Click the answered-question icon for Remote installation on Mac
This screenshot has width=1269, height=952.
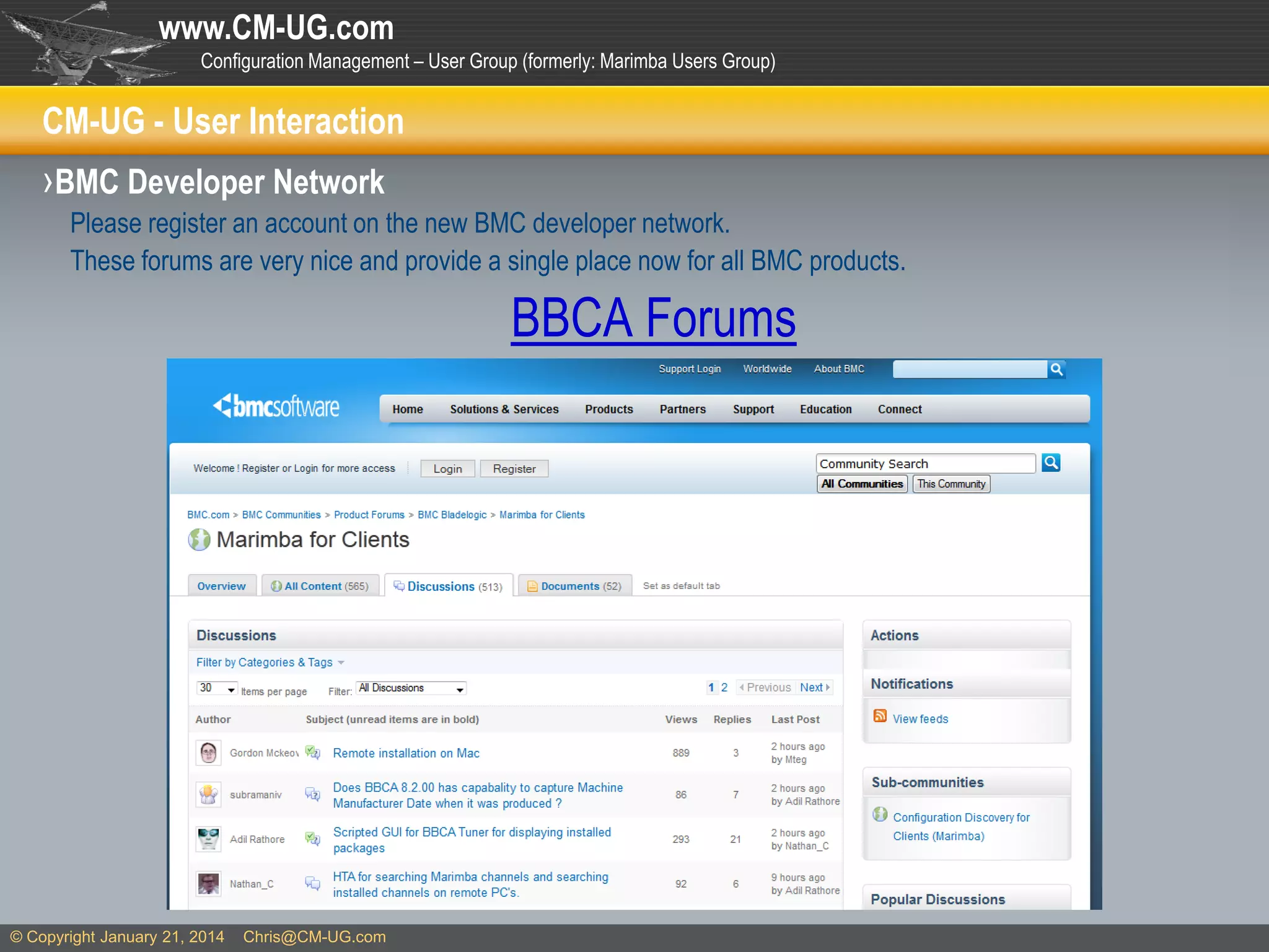[313, 753]
